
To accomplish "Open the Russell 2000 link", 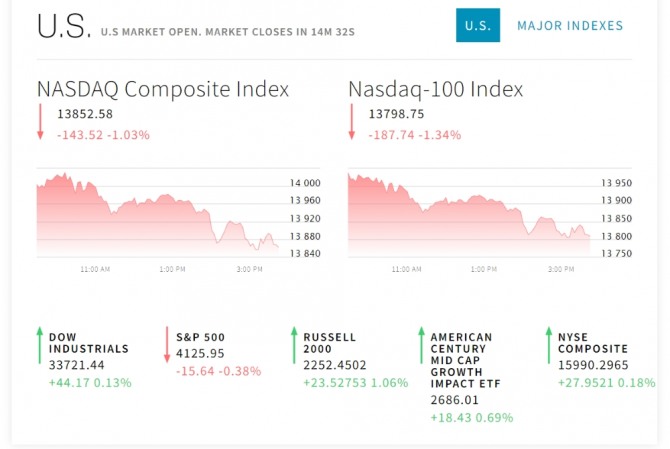I will click(329, 343).
